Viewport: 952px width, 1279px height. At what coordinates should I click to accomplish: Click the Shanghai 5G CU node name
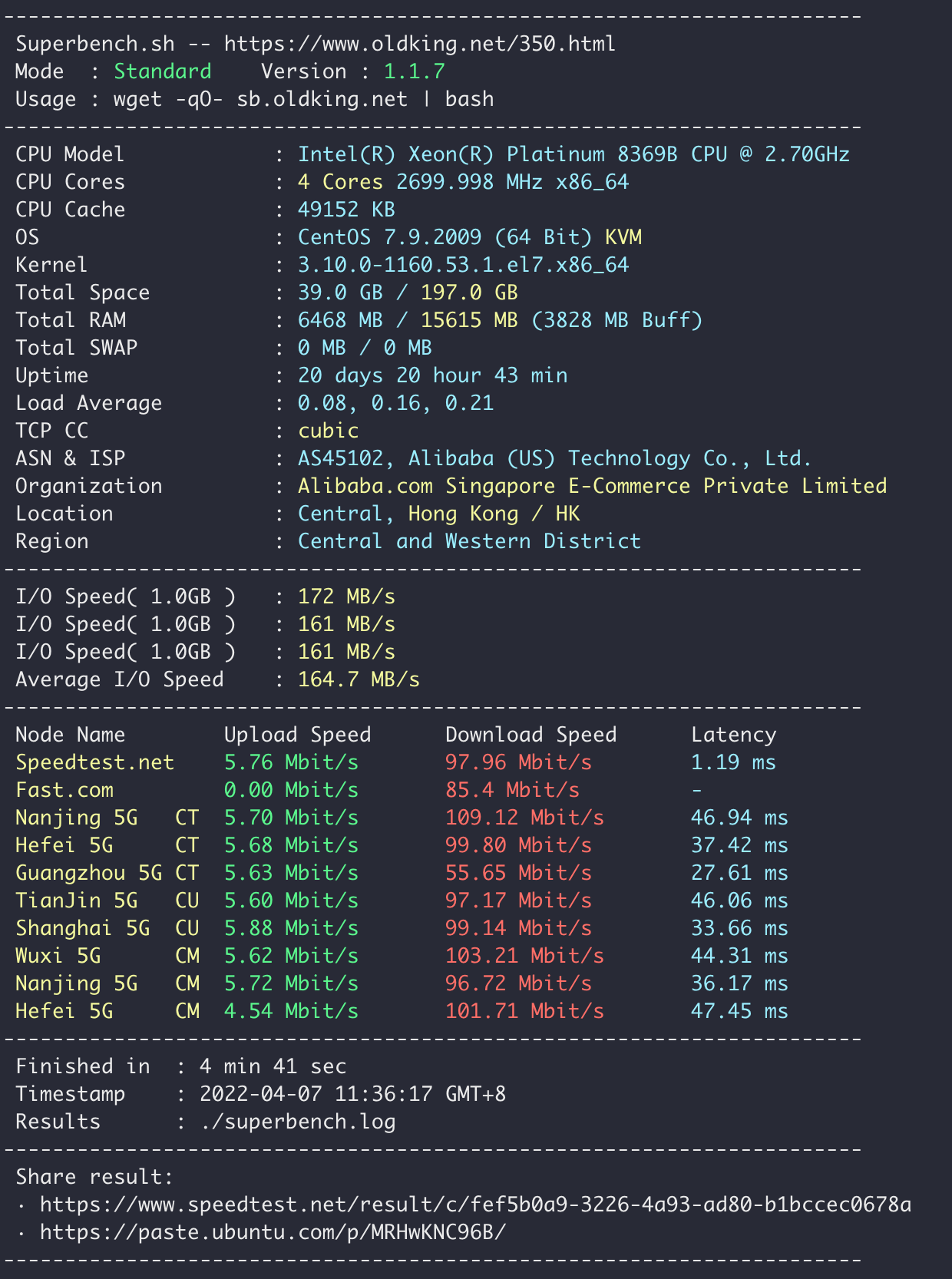83,928
